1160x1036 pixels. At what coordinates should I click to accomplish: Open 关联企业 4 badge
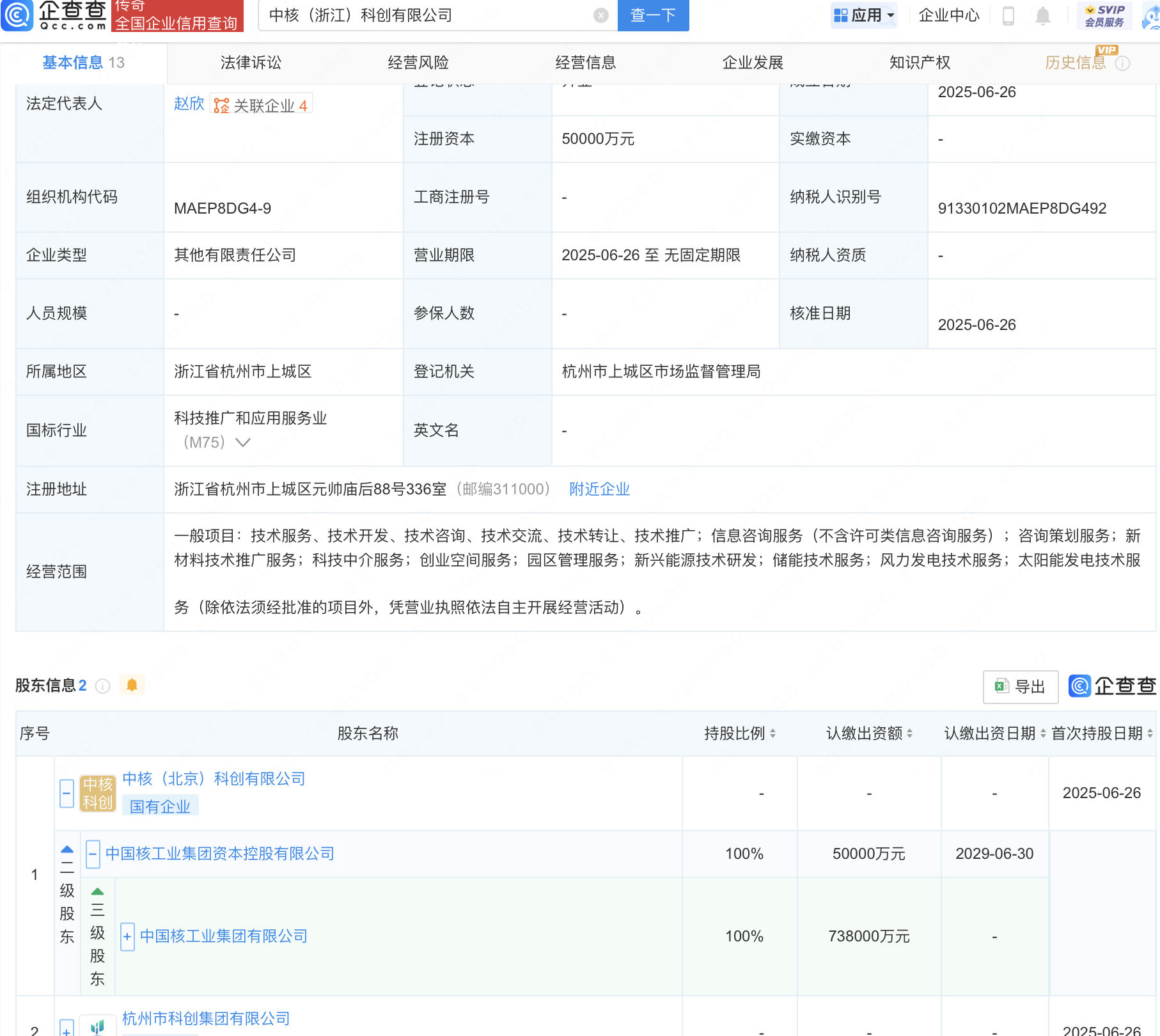261,106
